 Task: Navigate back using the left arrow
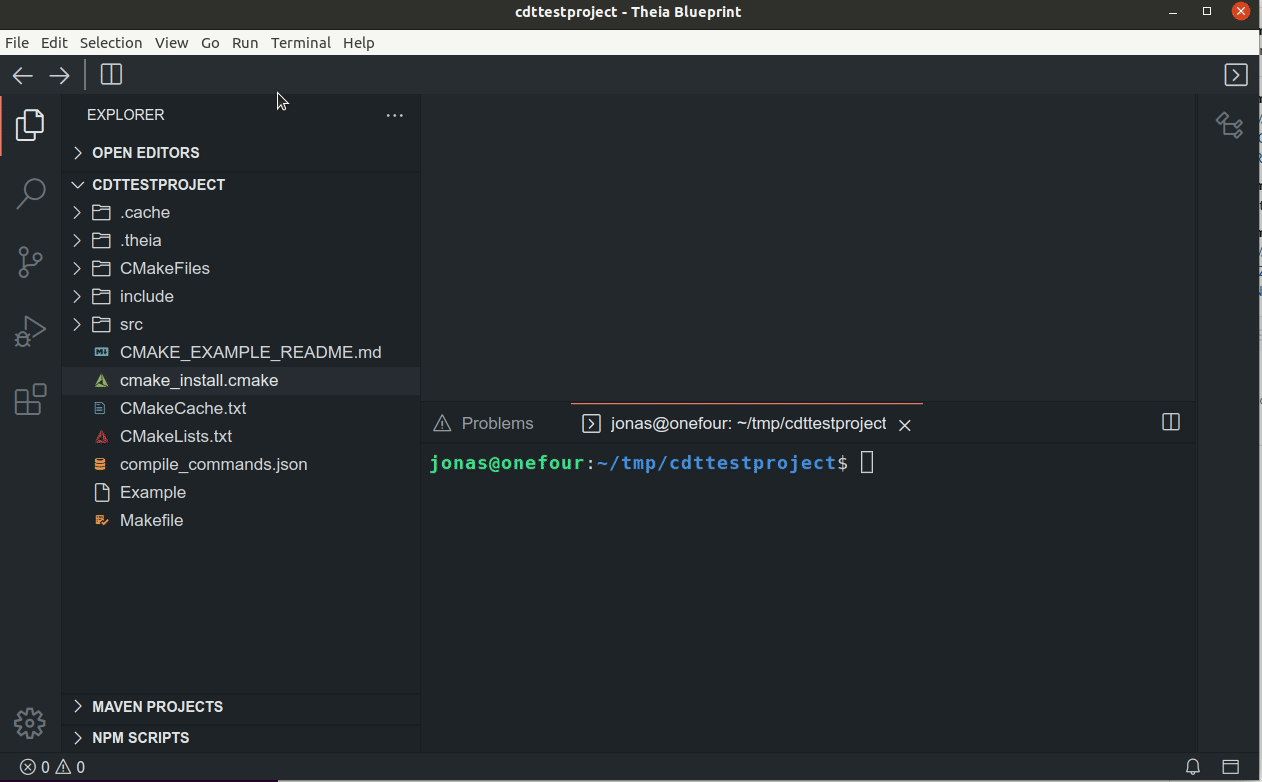pyautogui.click(x=22, y=75)
